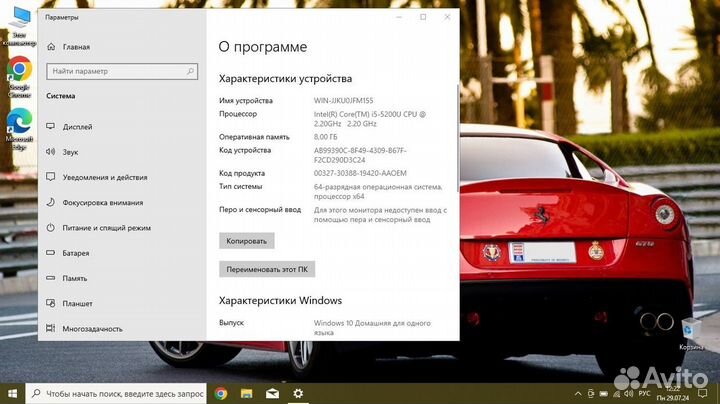Viewport: 720px width, 404px height.
Task: Click the РУС language indicator
Action: tap(644, 394)
